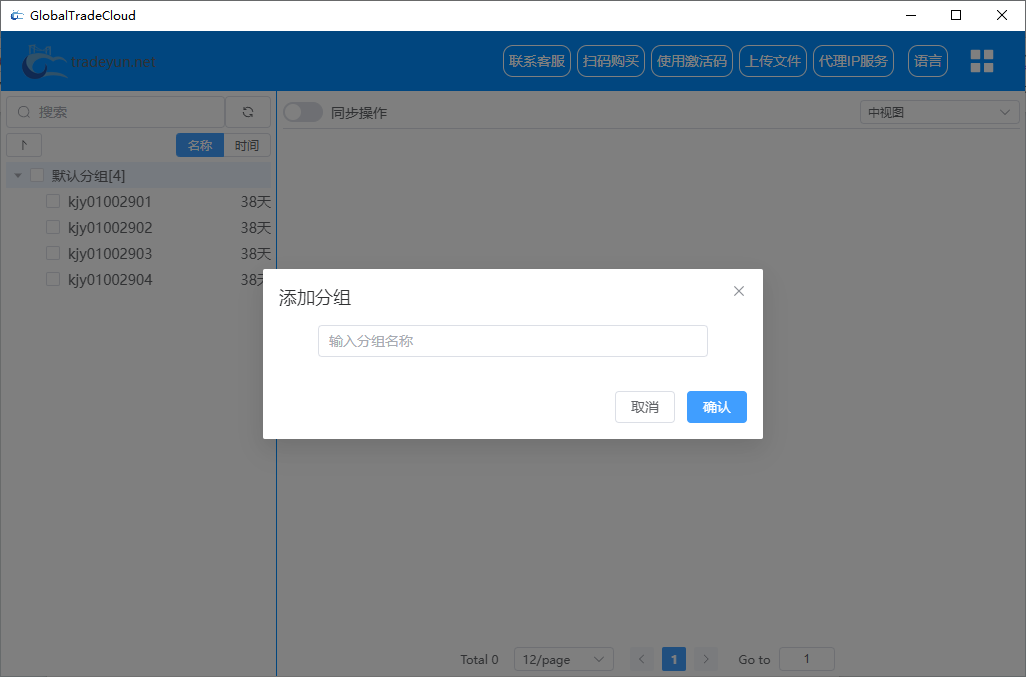Collapse the 默认分组 tree node
This screenshot has height=677, width=1026.
(18, 176)
